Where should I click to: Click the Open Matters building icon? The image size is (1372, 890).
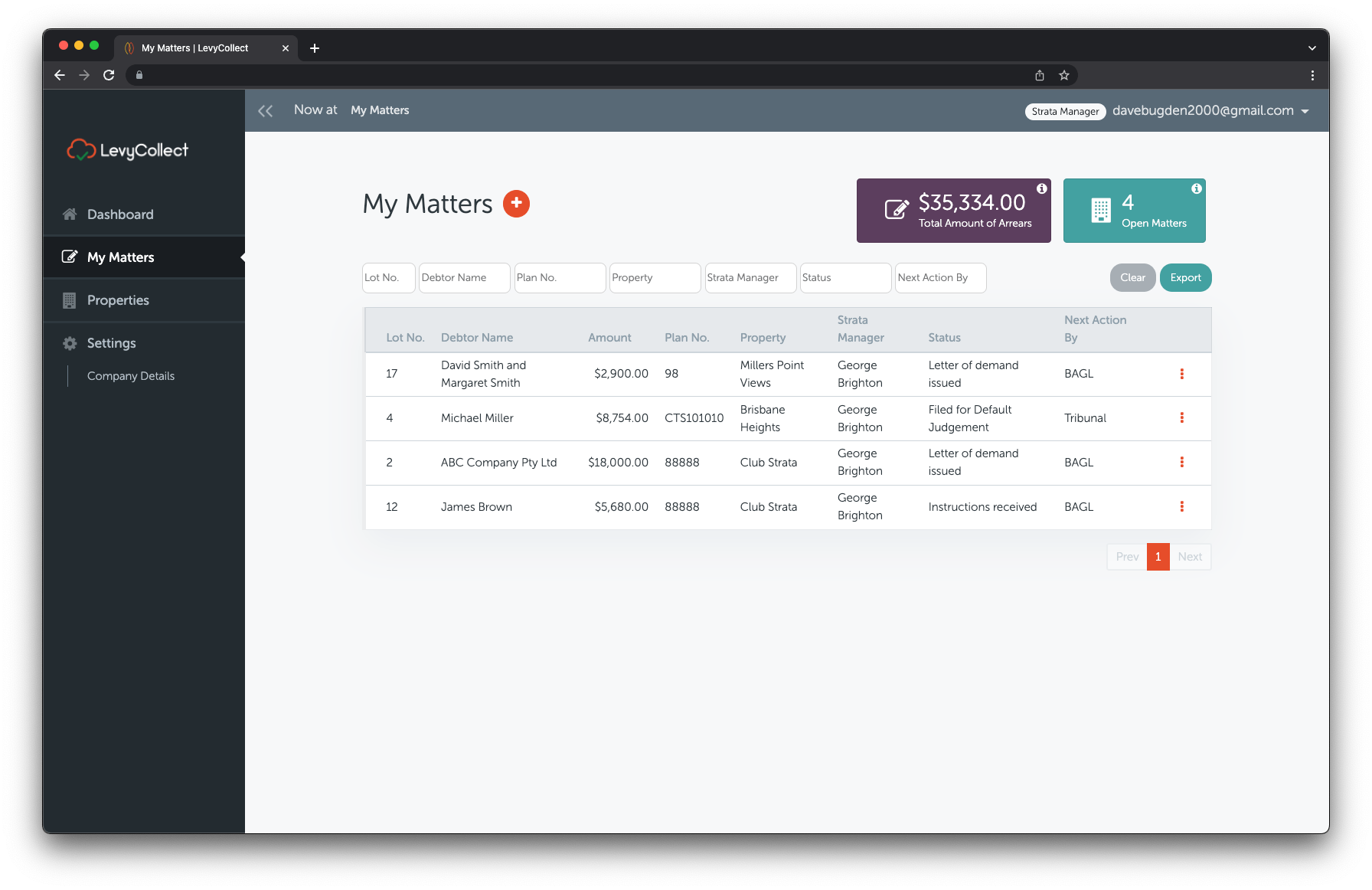tap(1101, 210)
